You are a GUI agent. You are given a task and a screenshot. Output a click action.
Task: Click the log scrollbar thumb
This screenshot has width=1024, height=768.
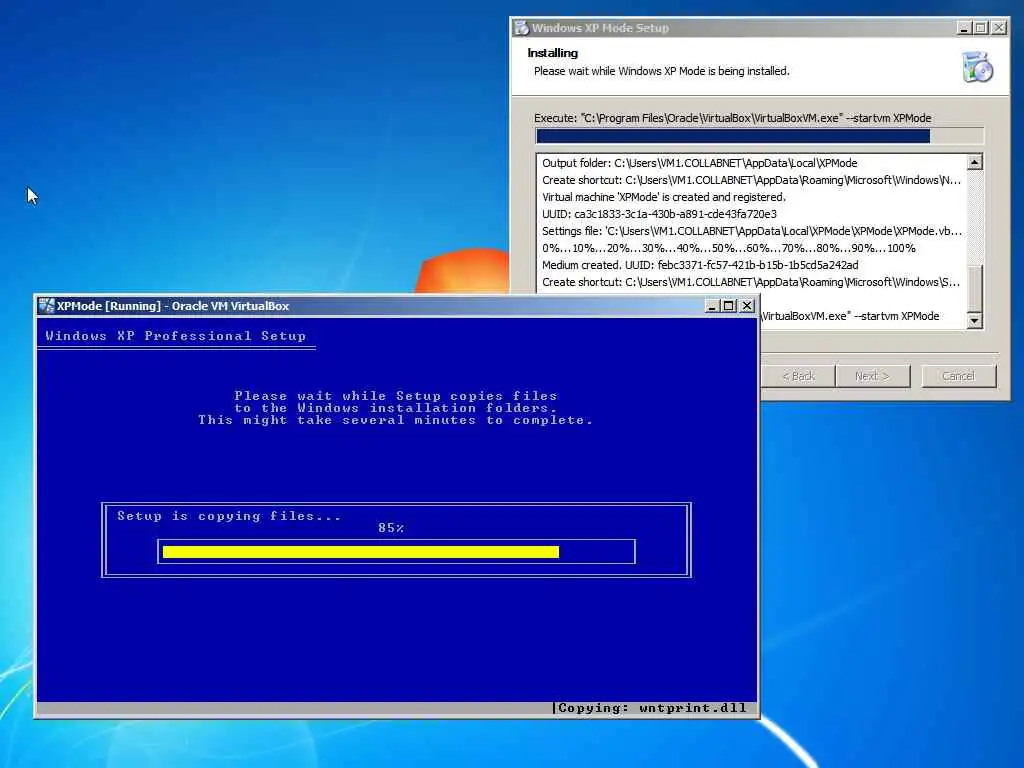tap(974, 288)
